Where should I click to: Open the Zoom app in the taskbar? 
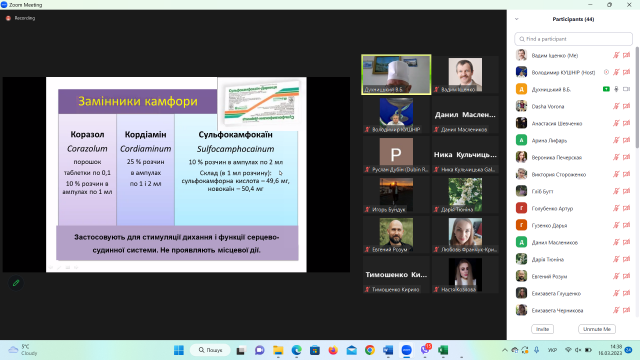(x=407, y=350)
